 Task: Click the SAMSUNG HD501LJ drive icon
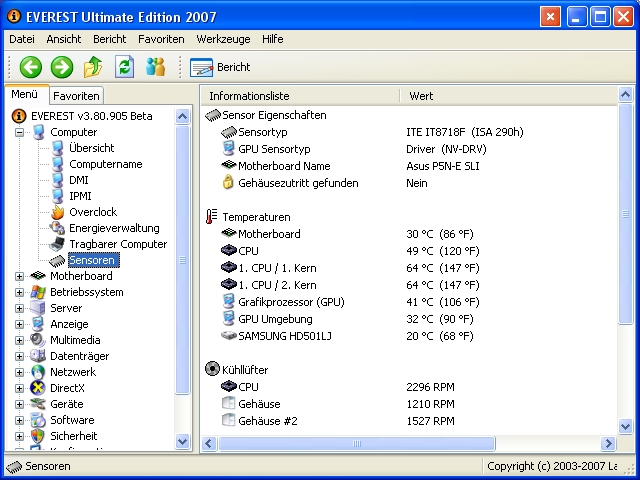pos(229,336)
